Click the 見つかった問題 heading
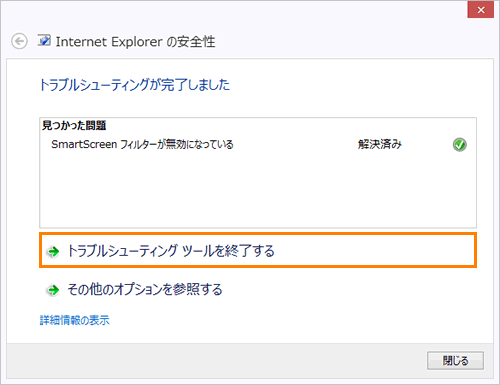 click(x=74, y=125)
